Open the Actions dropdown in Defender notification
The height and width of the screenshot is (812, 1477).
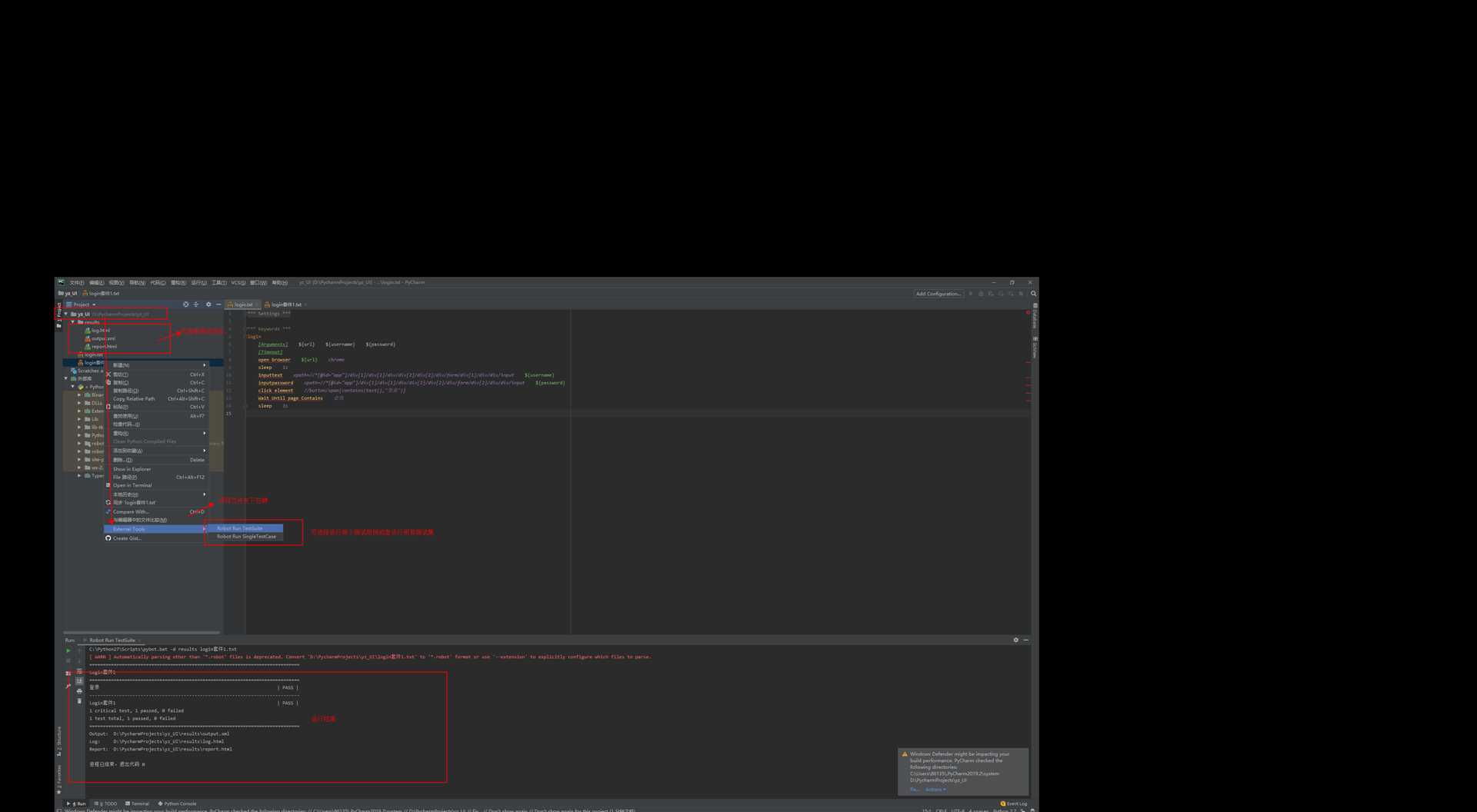[x=935, y=789]
